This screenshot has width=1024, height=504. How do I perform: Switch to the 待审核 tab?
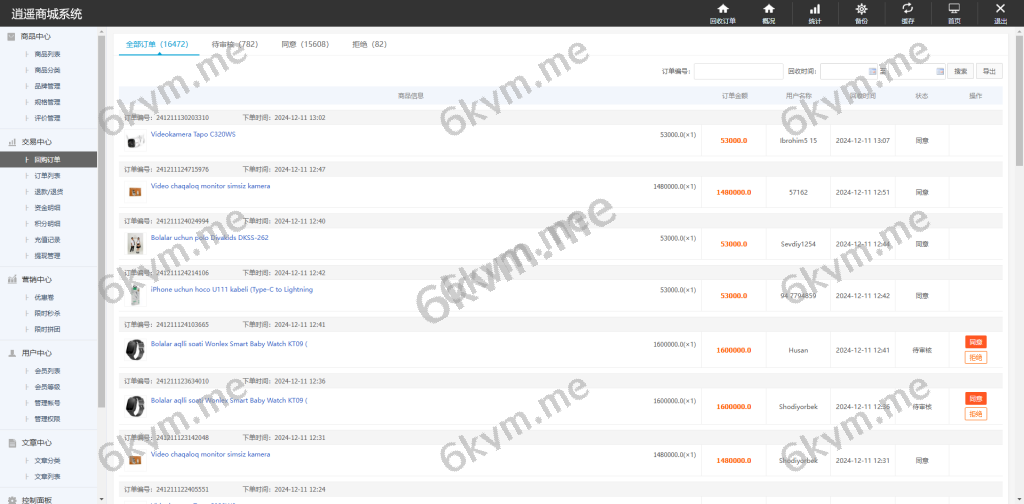(235, 45)
